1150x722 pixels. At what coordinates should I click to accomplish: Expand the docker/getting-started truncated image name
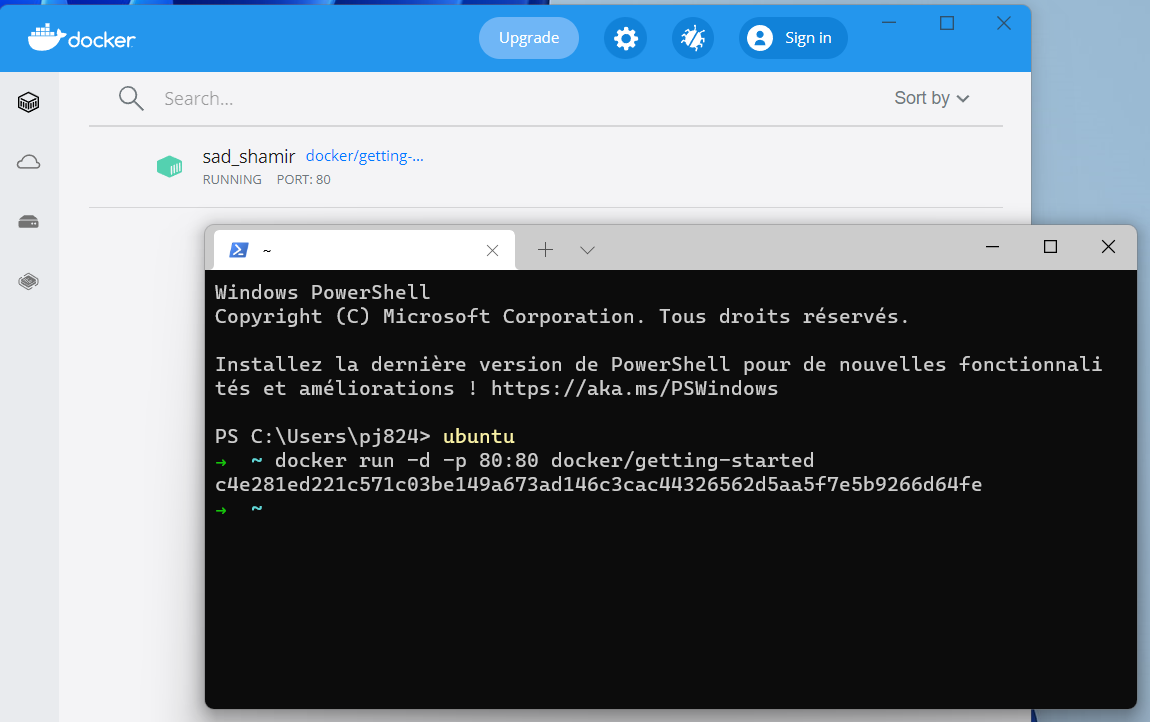coord(364,155)
